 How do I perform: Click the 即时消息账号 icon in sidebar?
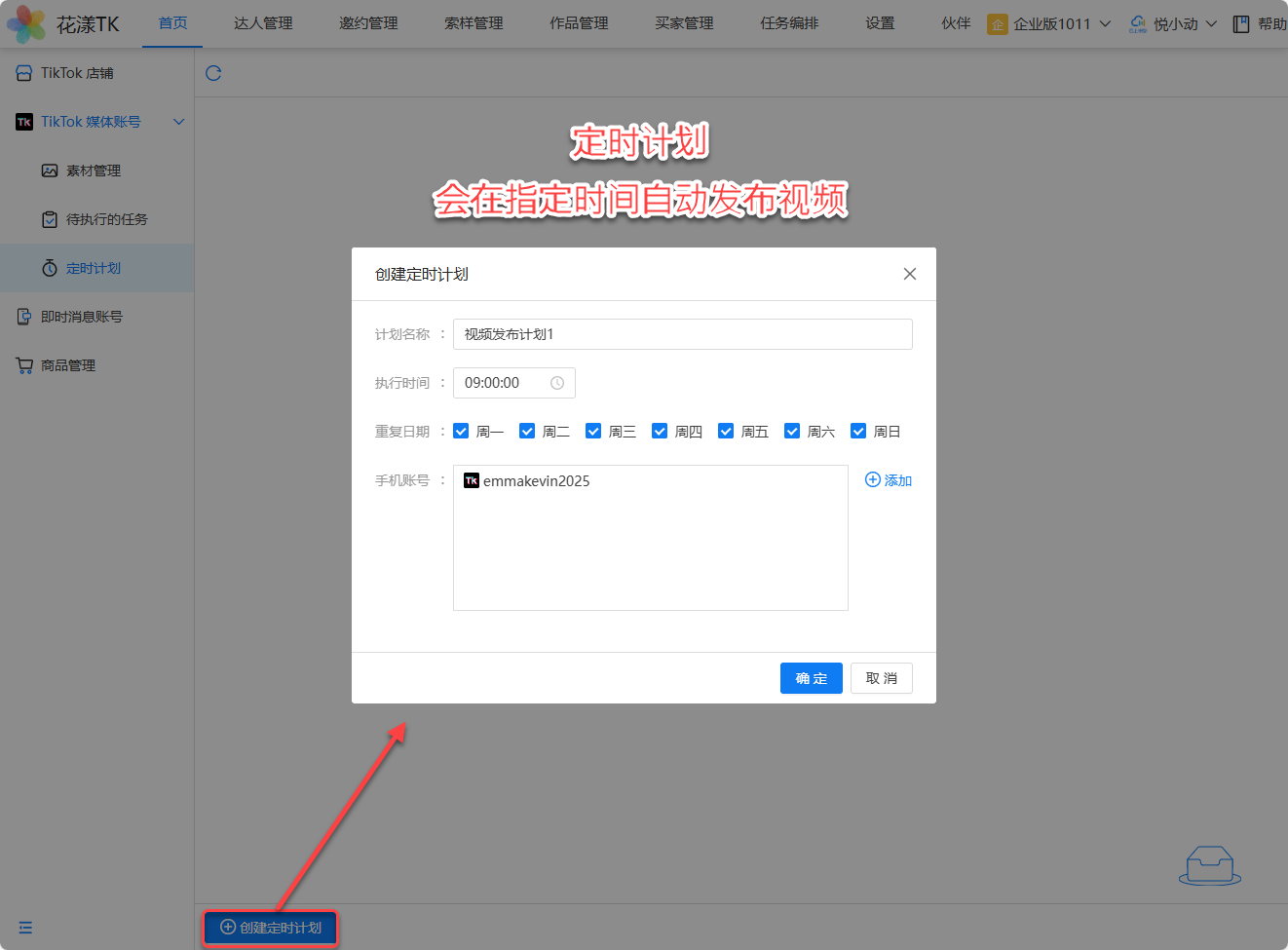[x=24, y=317]
